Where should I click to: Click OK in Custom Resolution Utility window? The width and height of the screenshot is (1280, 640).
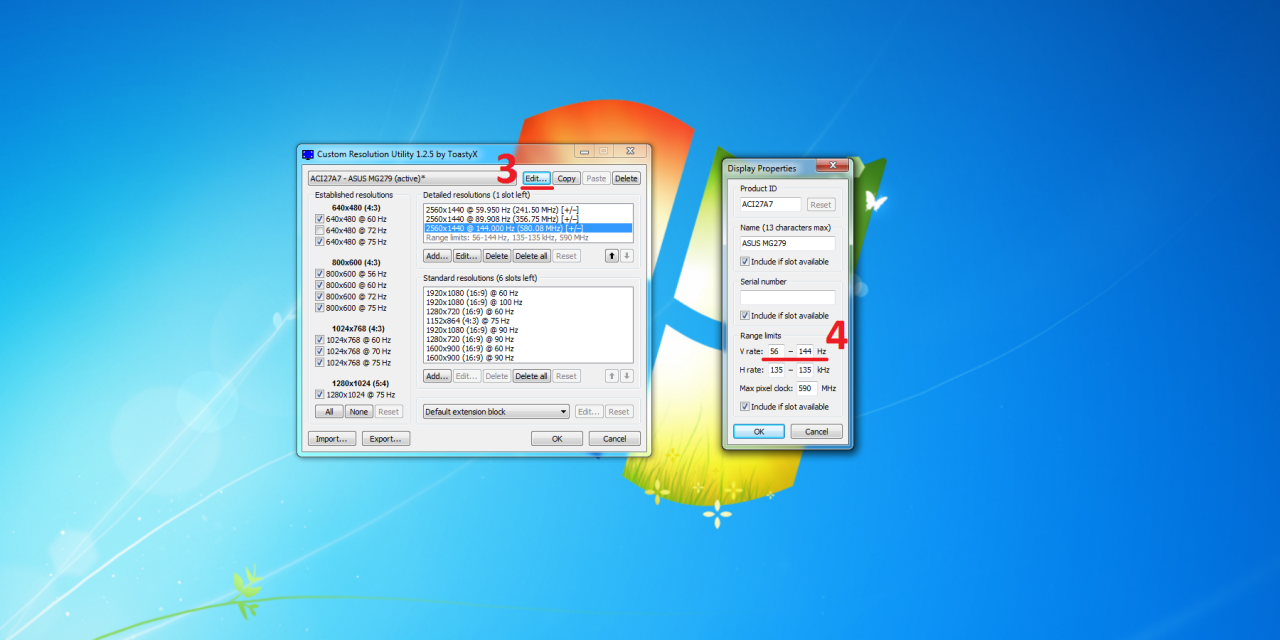tap(557, 439)
